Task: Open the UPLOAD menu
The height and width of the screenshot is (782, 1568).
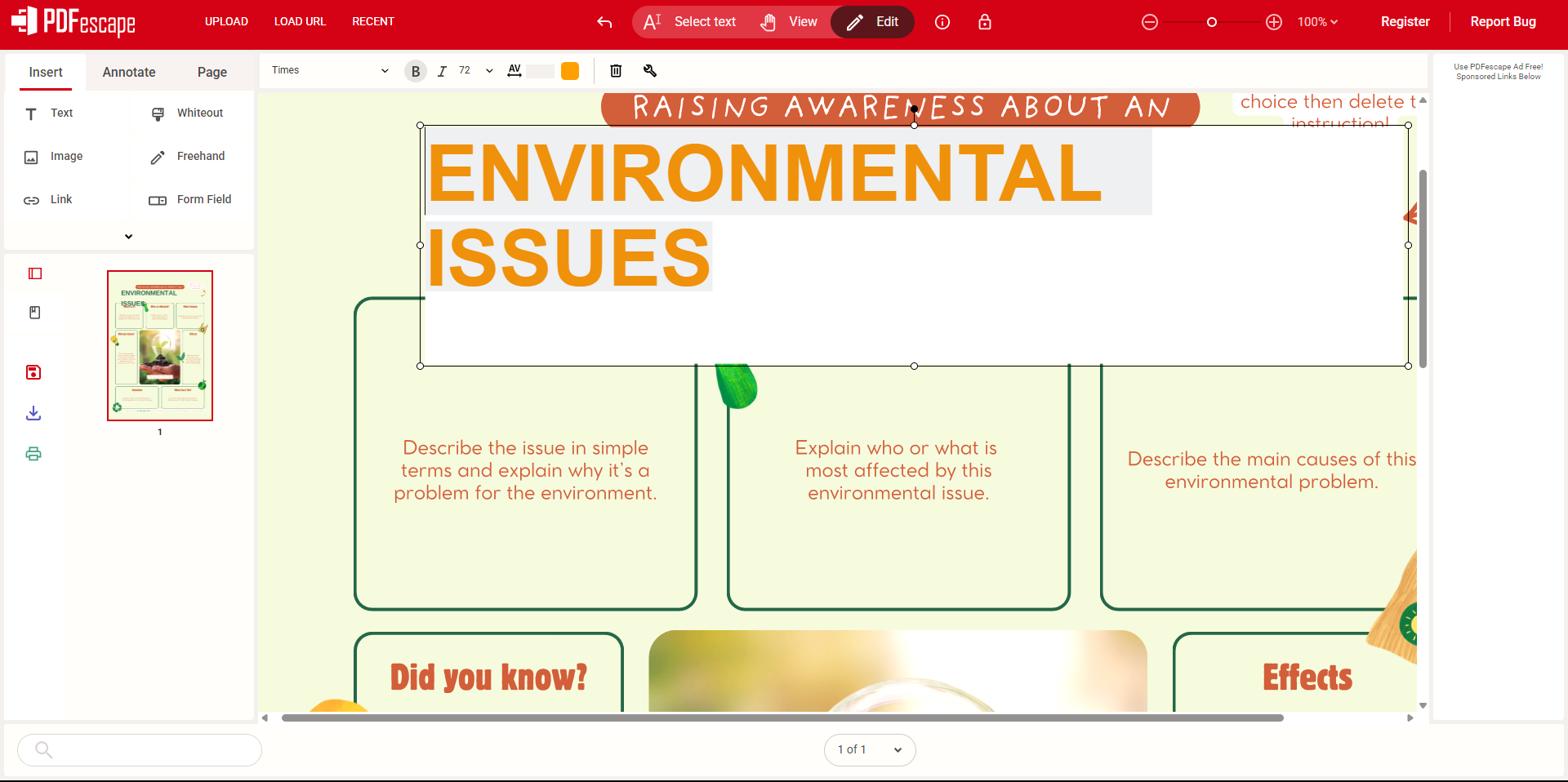Action: (226, 22)
